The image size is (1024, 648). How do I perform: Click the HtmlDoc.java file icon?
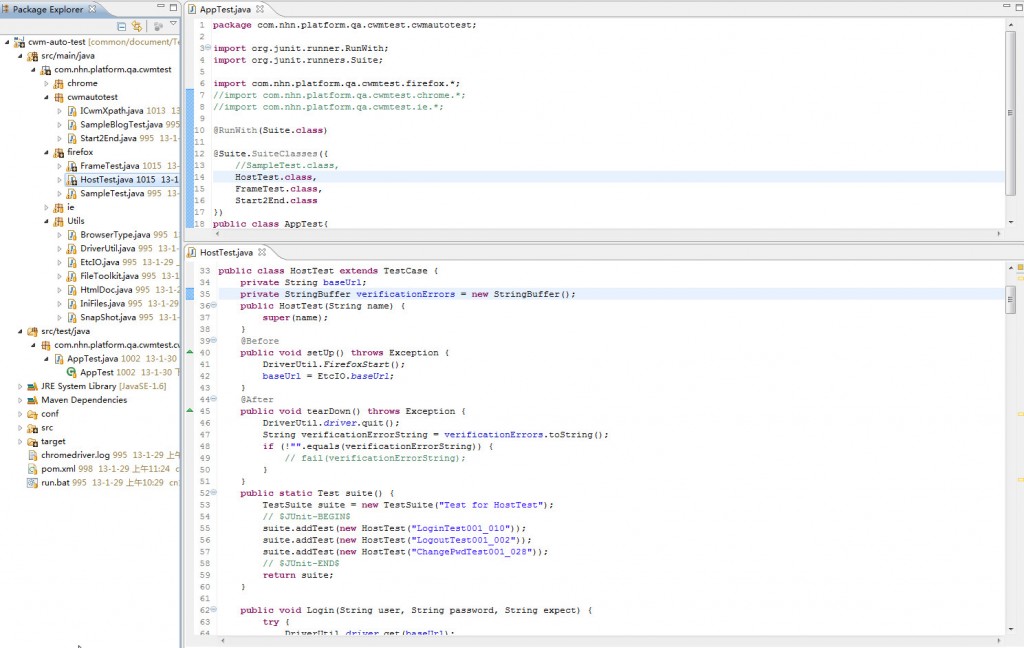(x=72, y=290)
